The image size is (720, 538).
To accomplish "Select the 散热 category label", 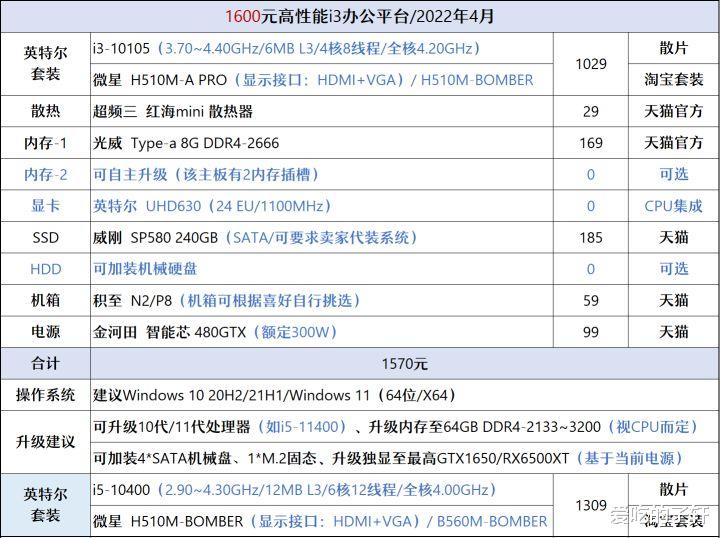I will coord(45,111).
